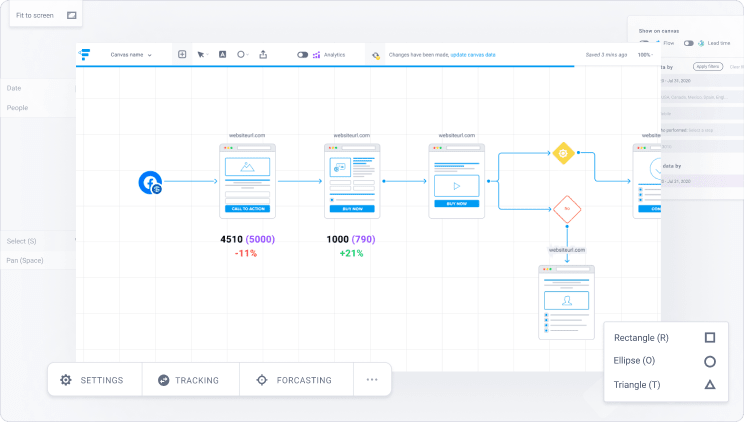The width and height of the screenshot is (744, 422).
Task: Choose the Select (S) tool option
Action: click(38, 241)
